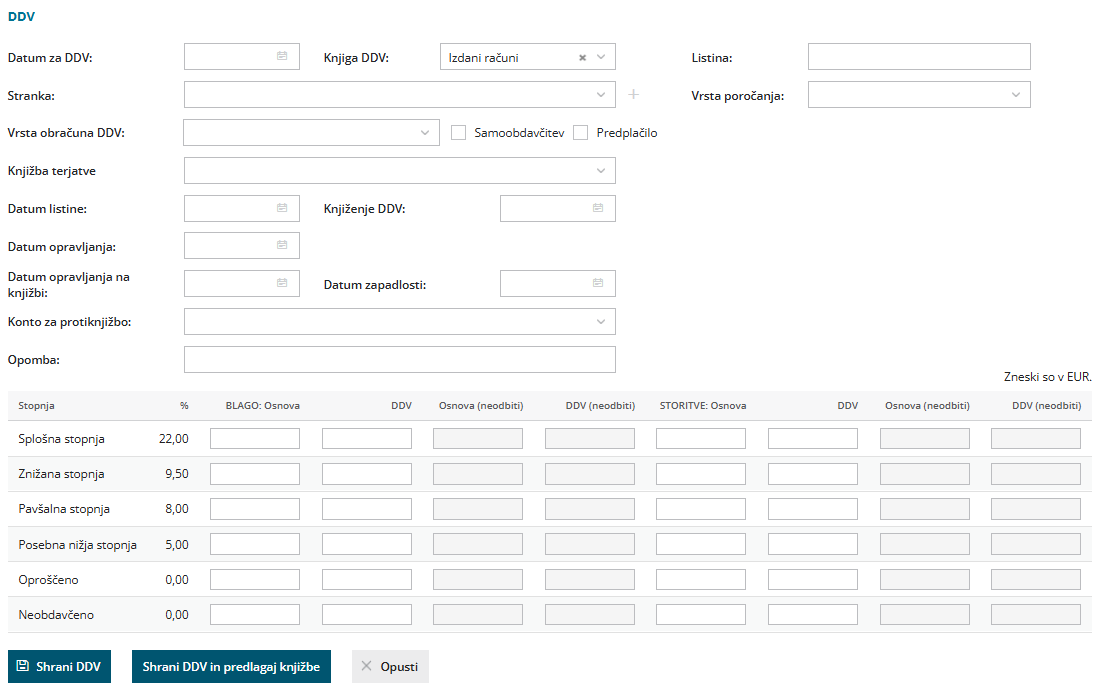This screenshot has height=684, width=1099.
Task: Click STORITVE Osnova field for Splošna stopnja
Action: pyautogui.click(x=701, y=439)
